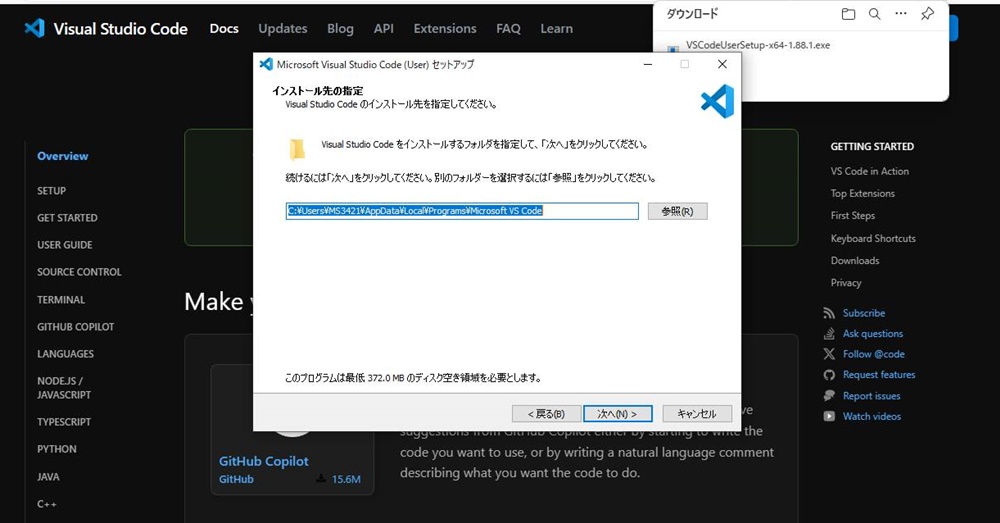Click the GitHub icon beside Request features
The height and width of the screenshot is (523, 1000).
(x=829, y=375)
